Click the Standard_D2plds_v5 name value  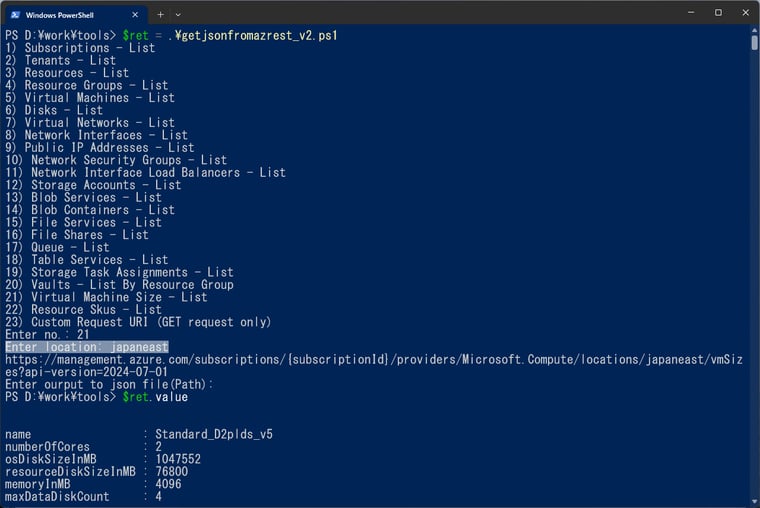(214, 434)
